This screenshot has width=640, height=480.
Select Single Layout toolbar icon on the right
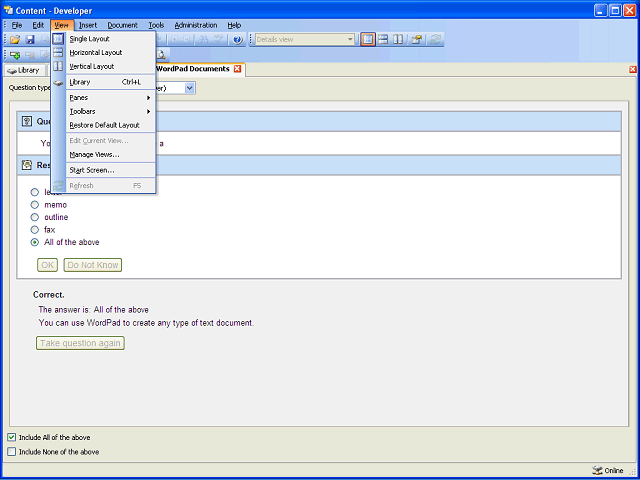(x=368, y=40)
